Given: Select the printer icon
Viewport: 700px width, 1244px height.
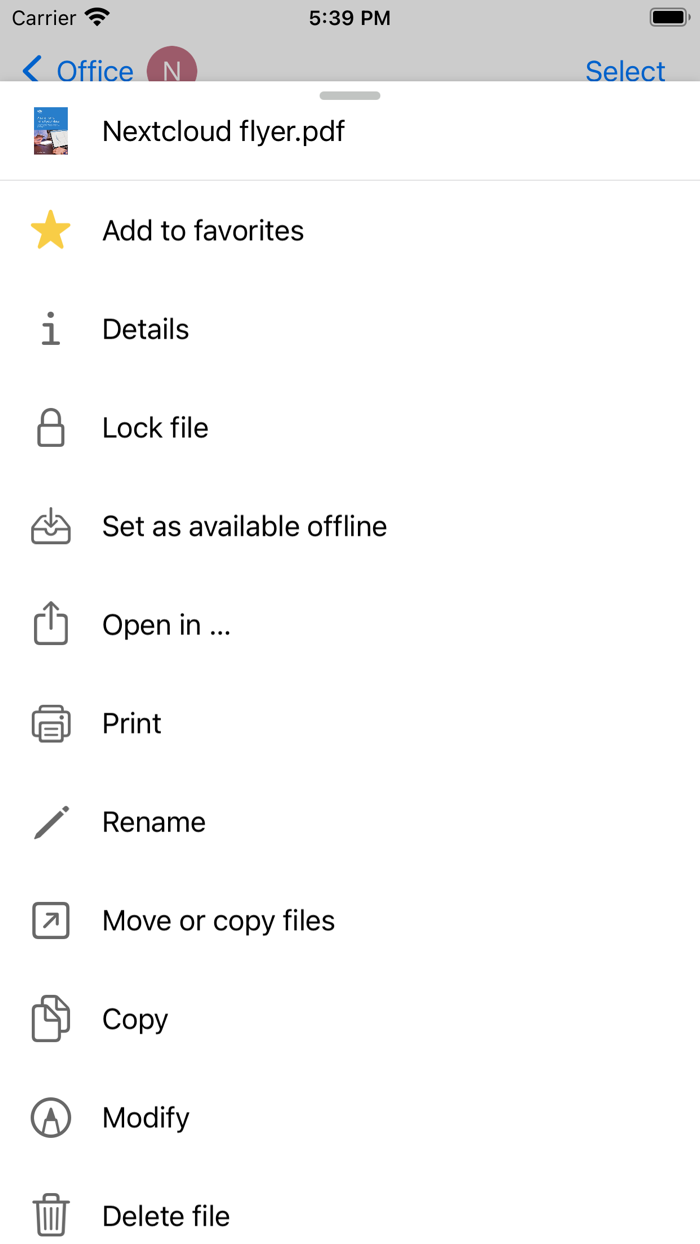Looking at the screenshot, I should tap(50, 723).
